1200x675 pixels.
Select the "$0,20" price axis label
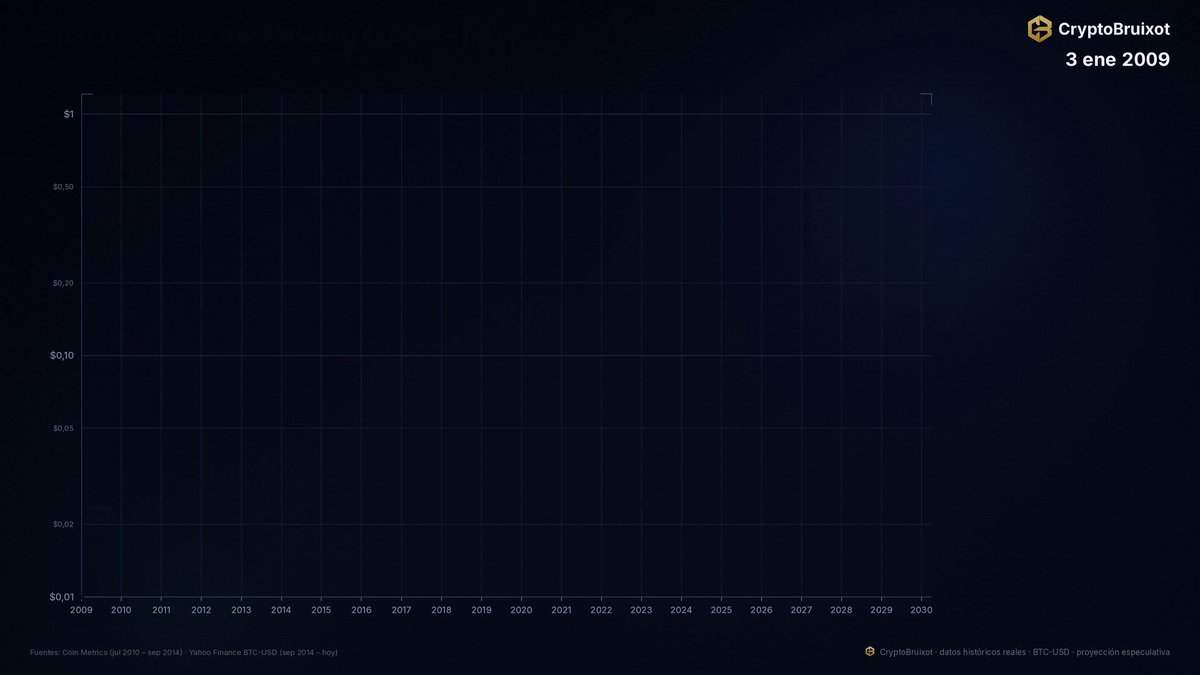[63, 283]
